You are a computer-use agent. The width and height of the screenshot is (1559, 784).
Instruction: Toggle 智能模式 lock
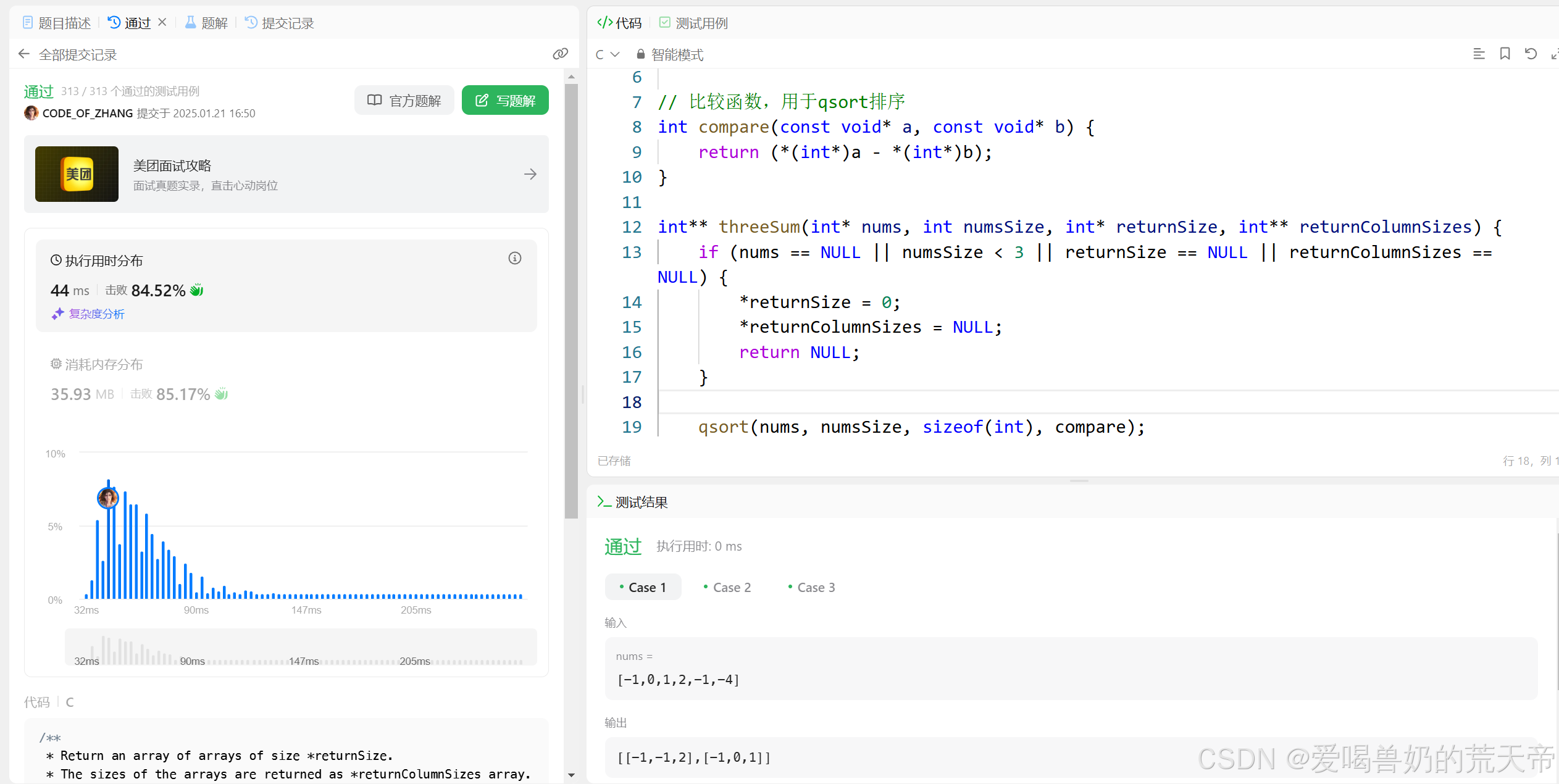(670, 54)
